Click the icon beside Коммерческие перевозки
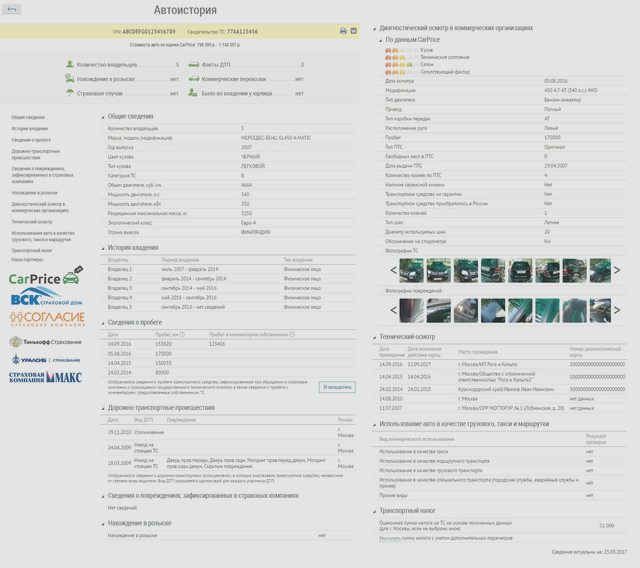Viewport: 640px width, 568px height. [193, 79]
